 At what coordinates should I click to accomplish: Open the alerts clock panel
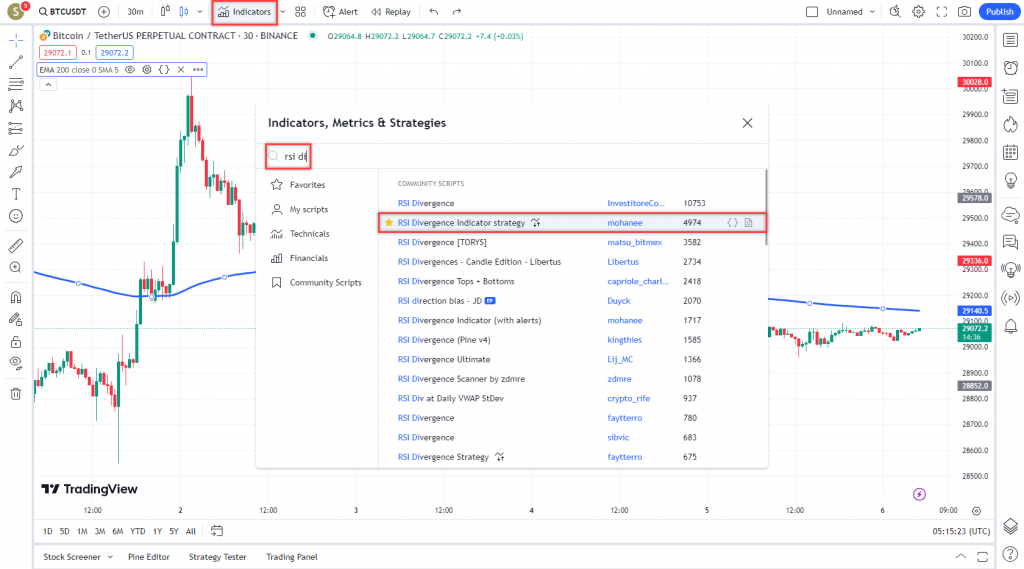(1010, 68)
